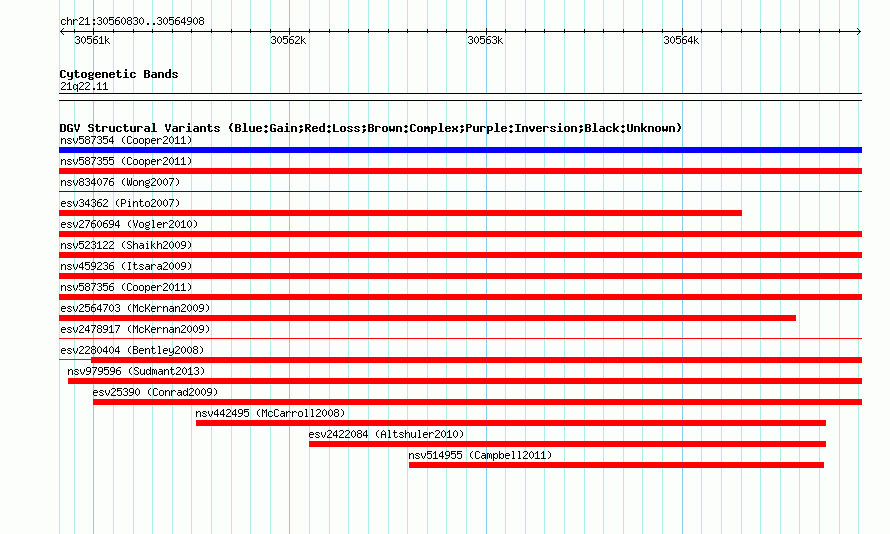The width and height of the screenshot is (890, 534).
Task: Click the red esv2760694 loss bar
Action: [460, 234]
